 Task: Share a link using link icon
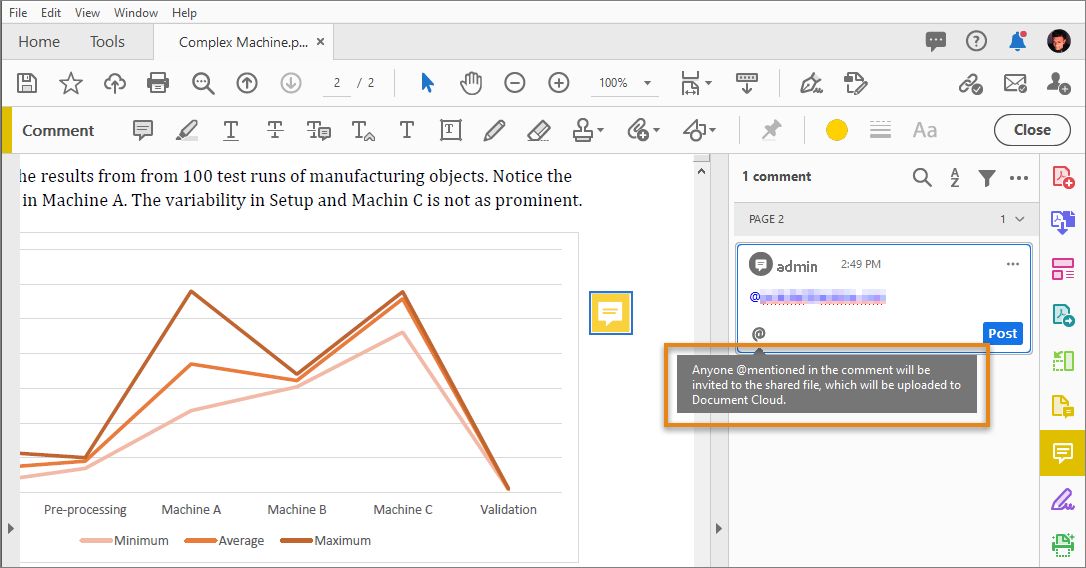pyautogui.click(x=970, y=84)
